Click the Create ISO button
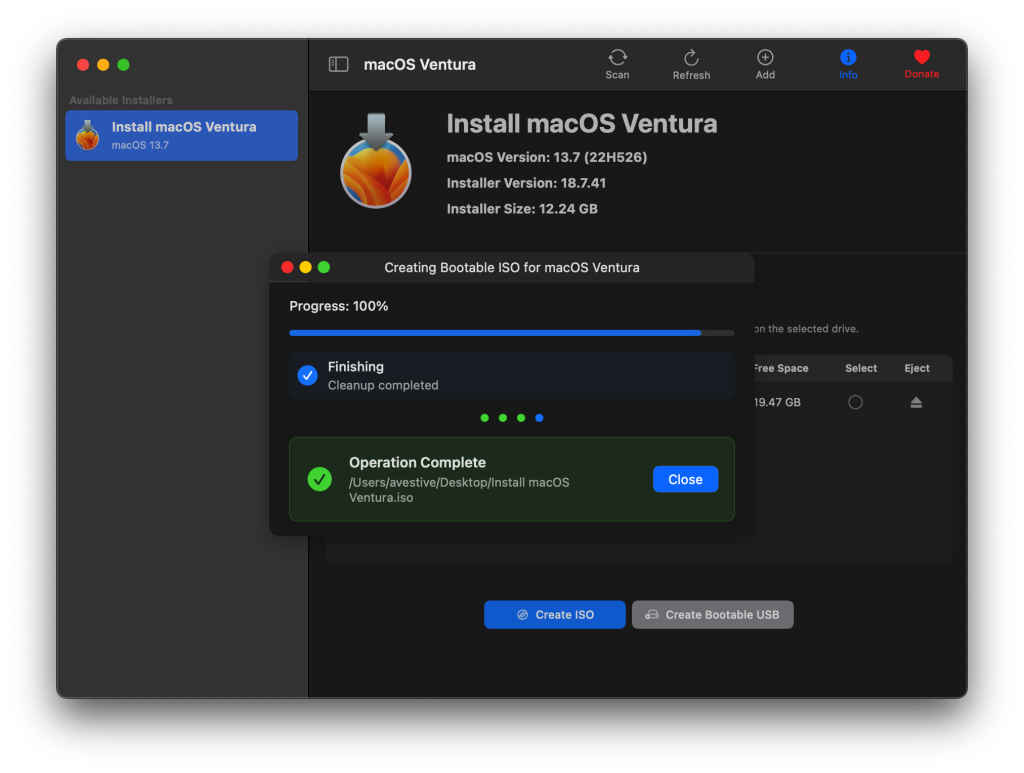 [x=554, y=614]
